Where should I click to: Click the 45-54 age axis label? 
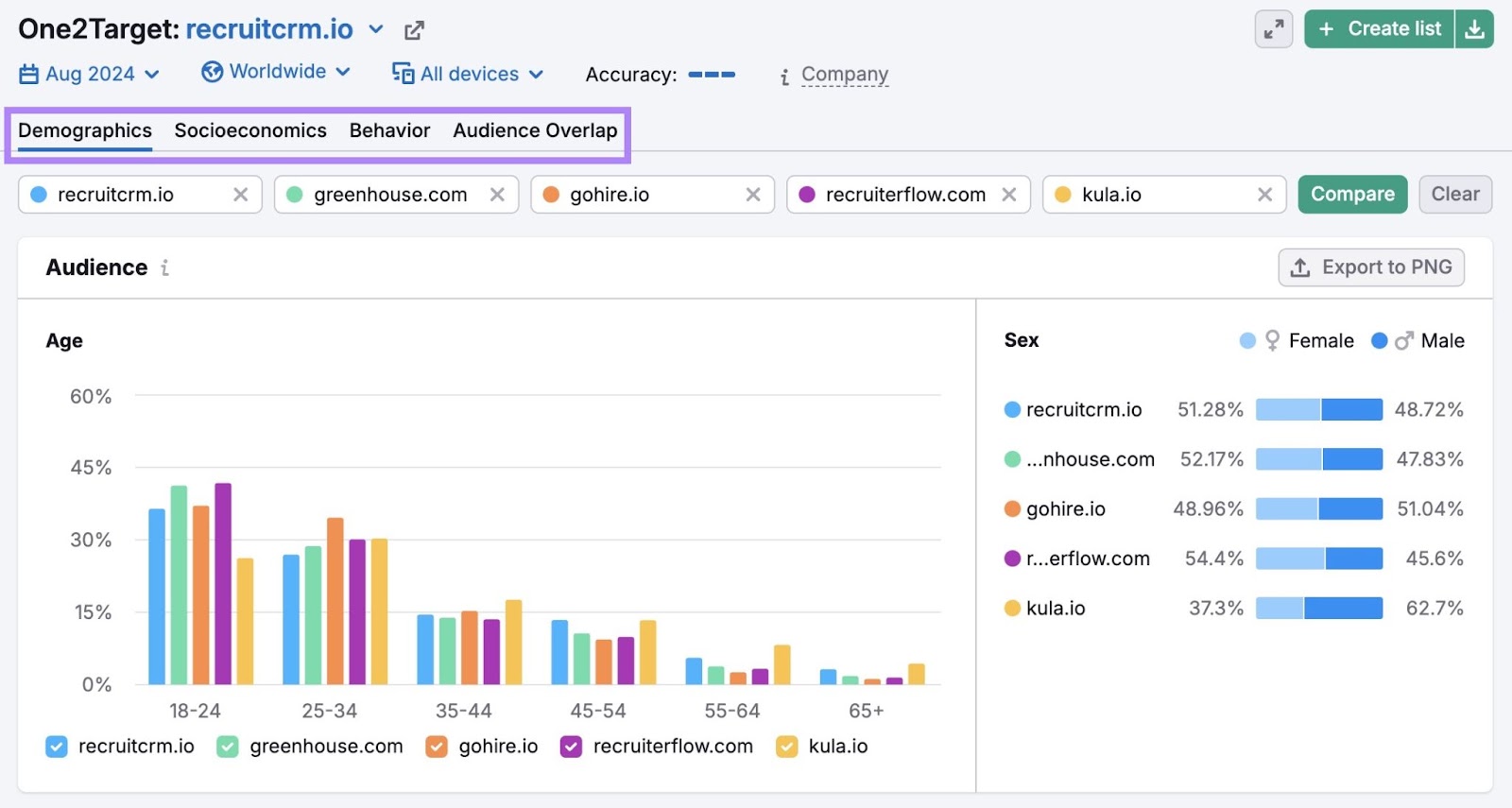pos(598,711)
